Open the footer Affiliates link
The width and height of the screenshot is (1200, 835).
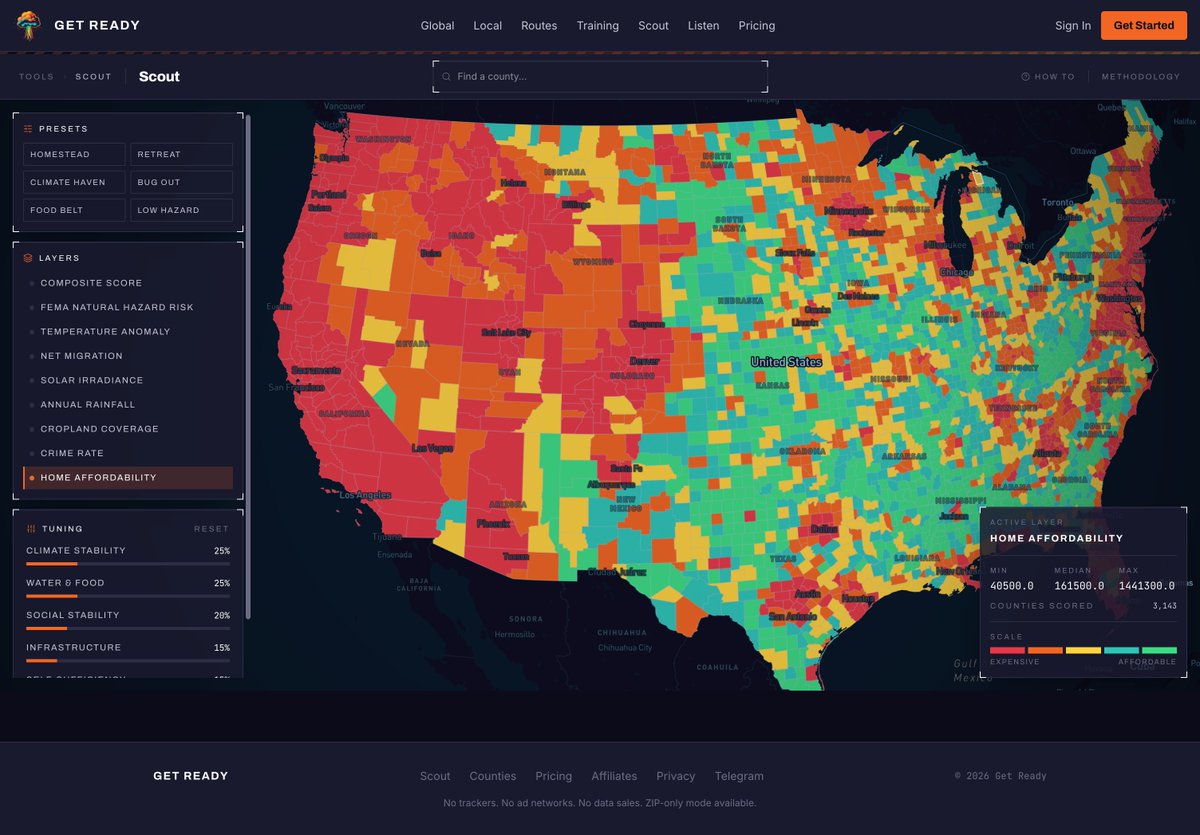pos(614,776)
